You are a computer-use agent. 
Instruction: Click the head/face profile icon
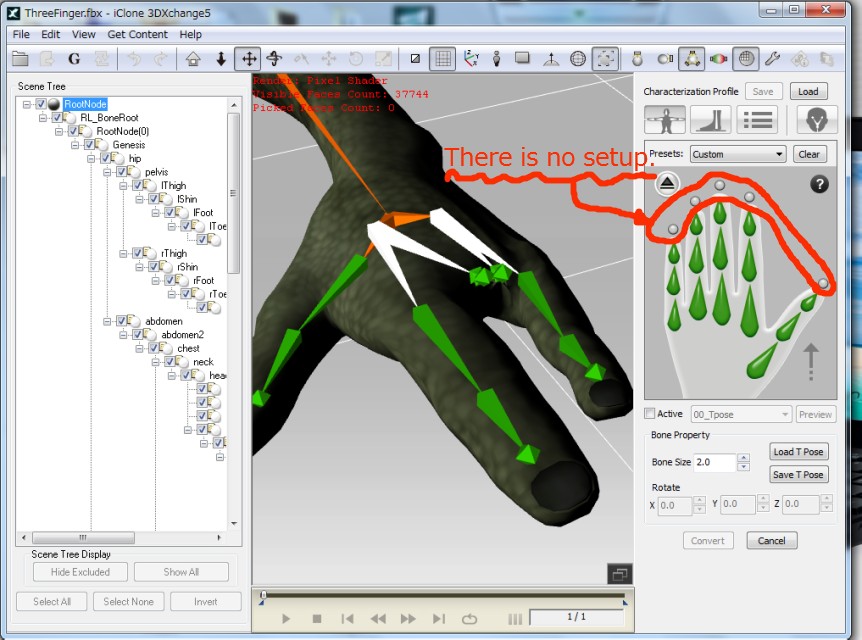817,120
